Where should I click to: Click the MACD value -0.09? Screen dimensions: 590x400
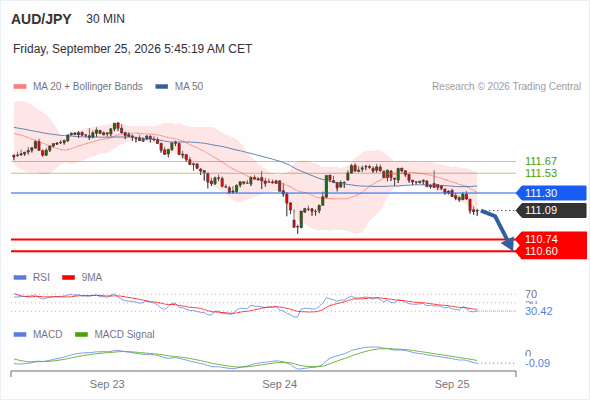pyautogui.click(x=537, y=363)
